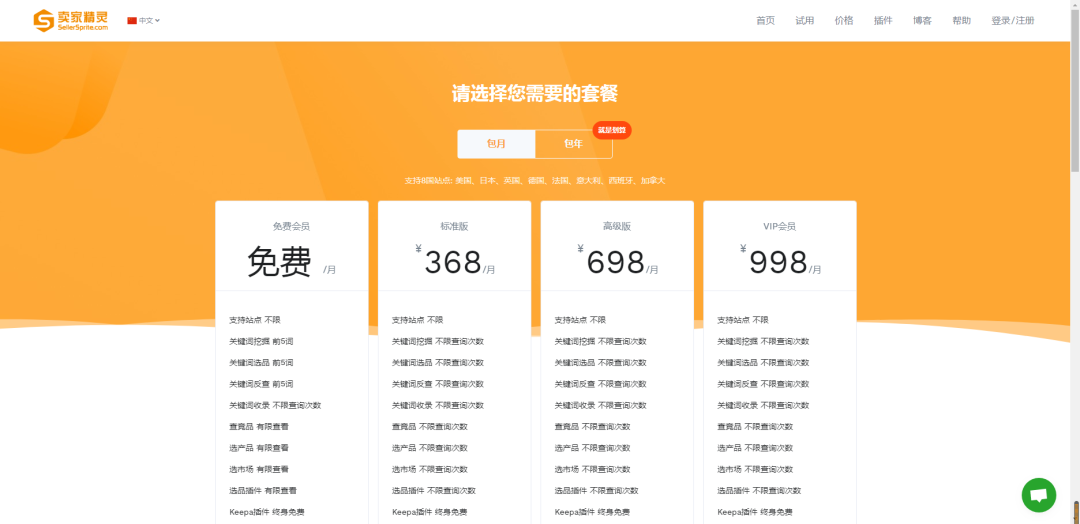Click the 免费 price text

(279, 262)
